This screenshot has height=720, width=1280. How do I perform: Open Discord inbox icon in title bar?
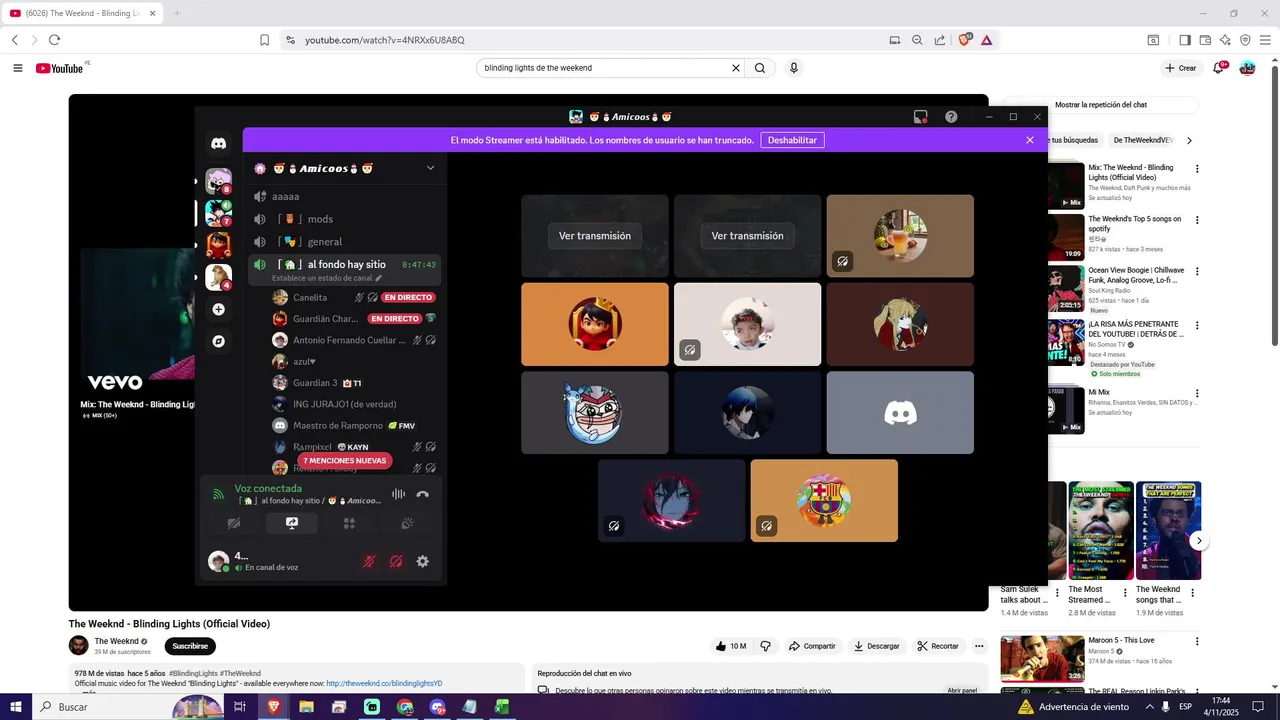[x=920, y=117]
